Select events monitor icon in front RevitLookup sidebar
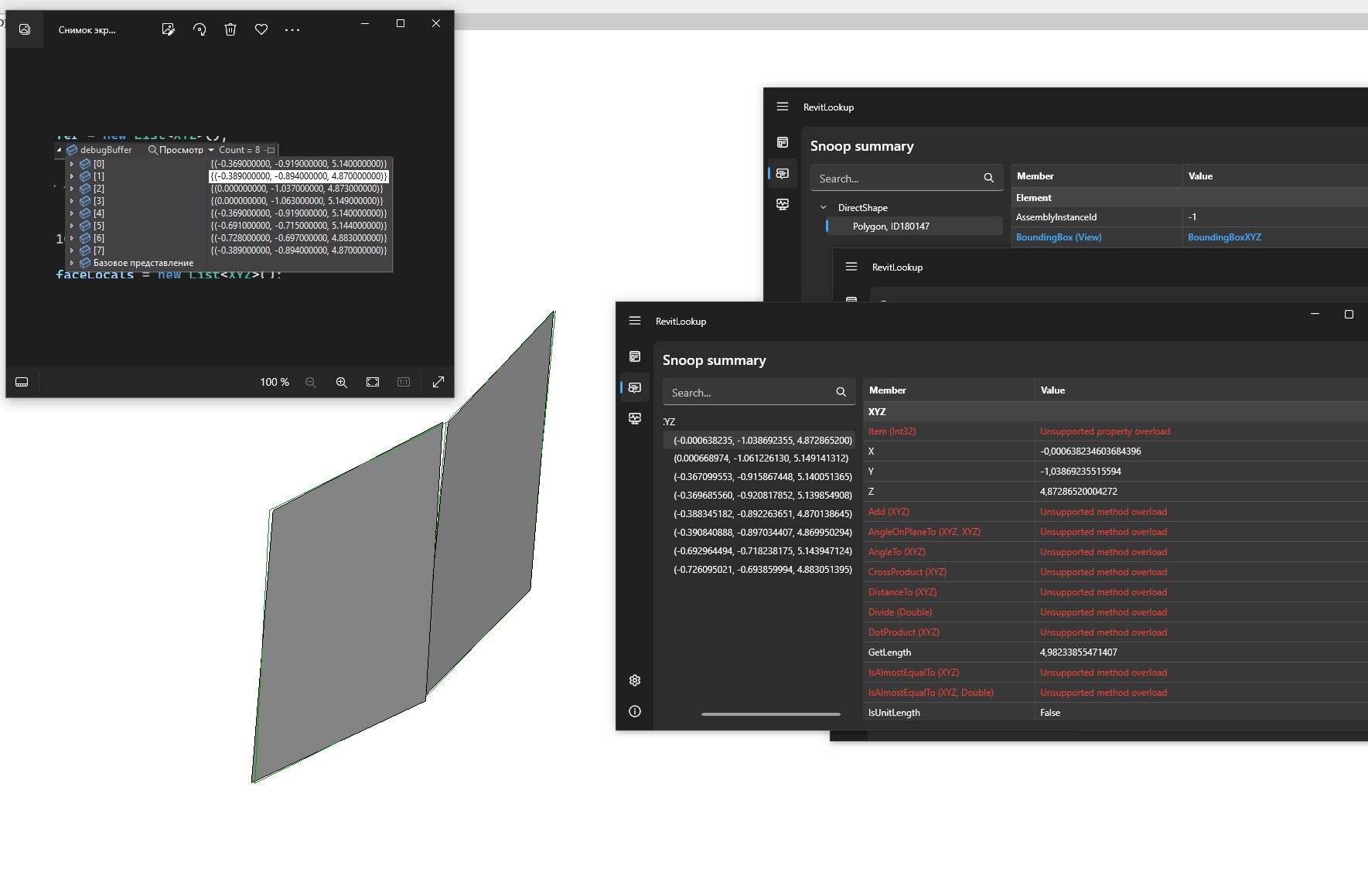The width and height of the screenshot is (1368, 896). (635, 418)
